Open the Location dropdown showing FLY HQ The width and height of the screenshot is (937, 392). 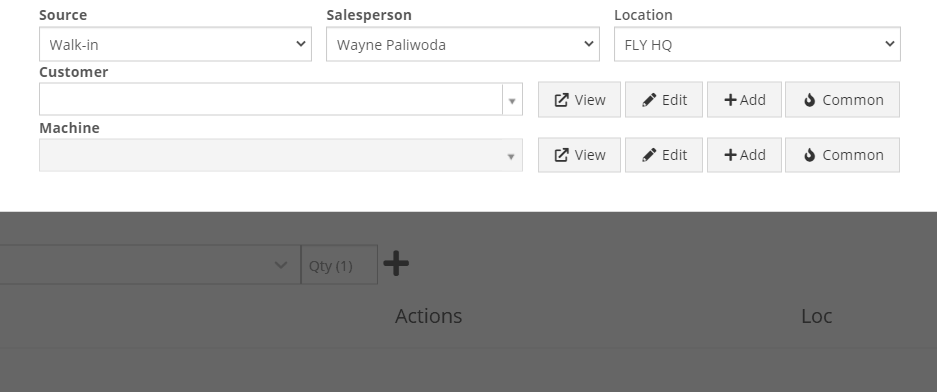(x=757, y=44)
